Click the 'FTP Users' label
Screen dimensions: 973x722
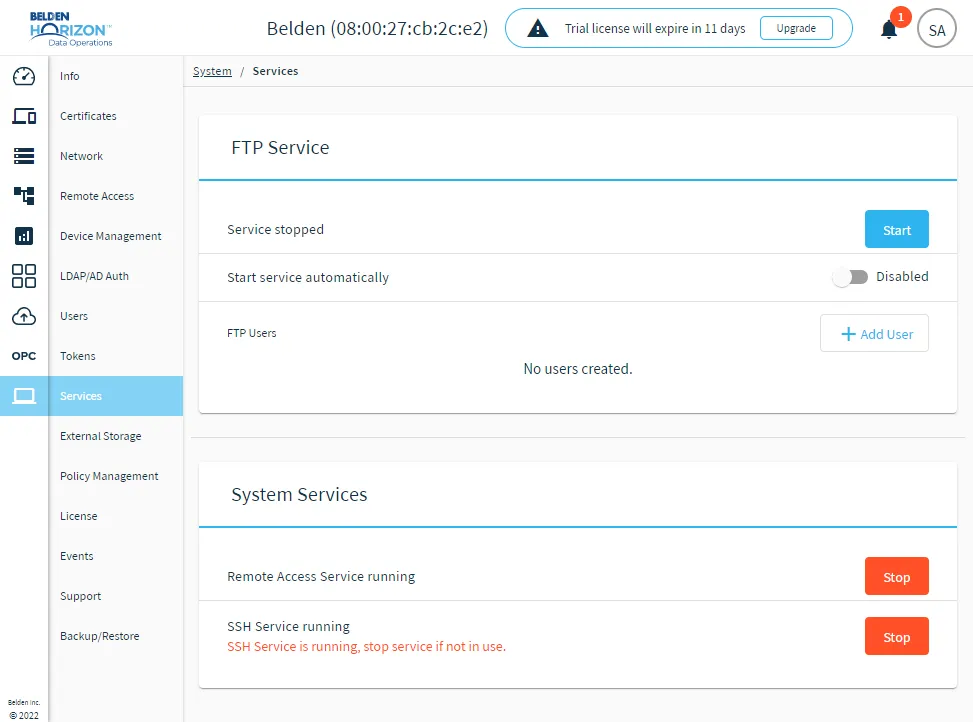tap(251, 333)
